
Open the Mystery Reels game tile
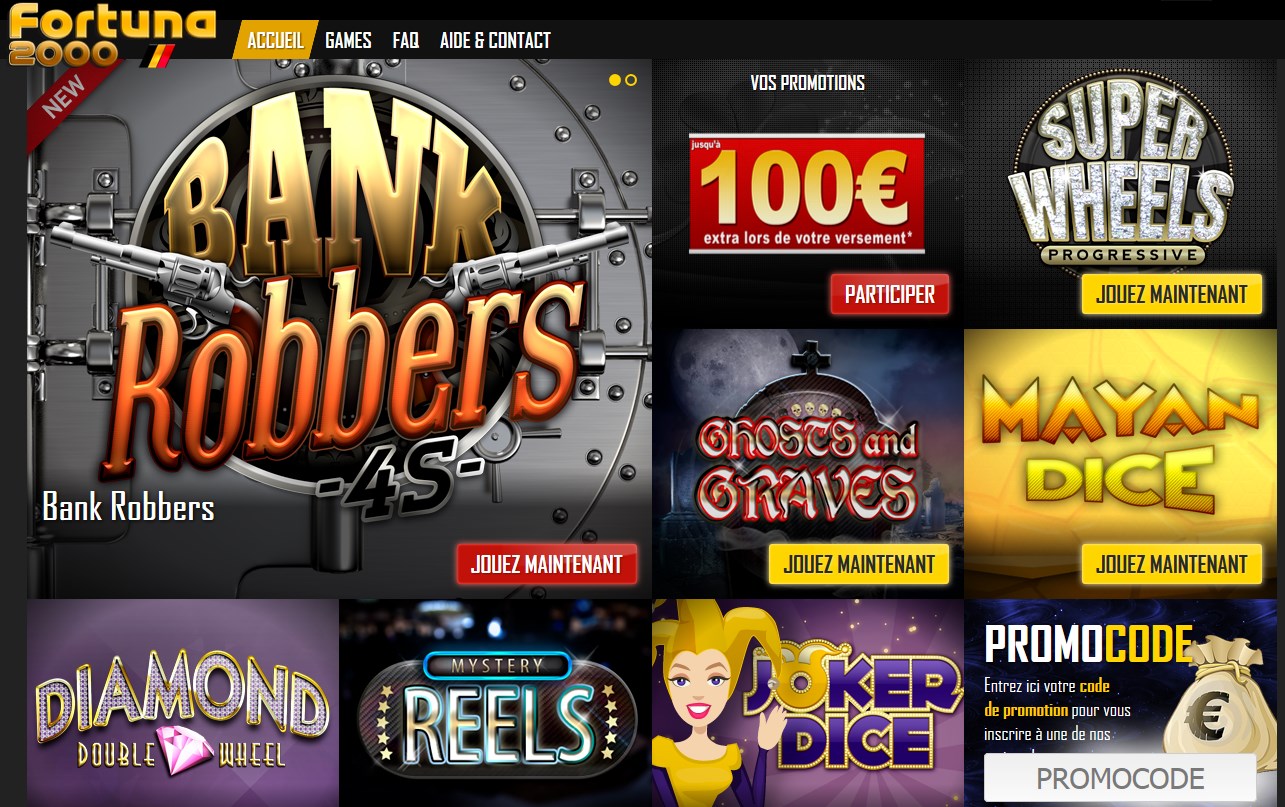click(496, 703)
